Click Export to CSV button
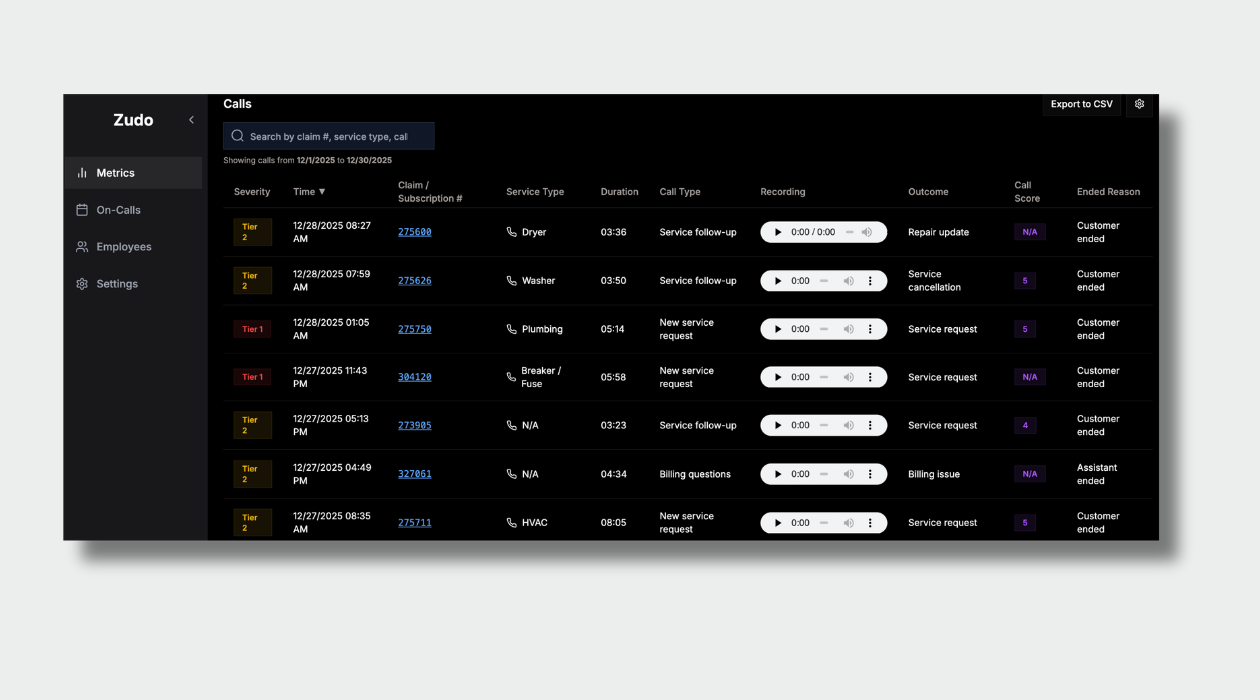The height and width of the screenshot is (700, 1260). (1081, 104)
